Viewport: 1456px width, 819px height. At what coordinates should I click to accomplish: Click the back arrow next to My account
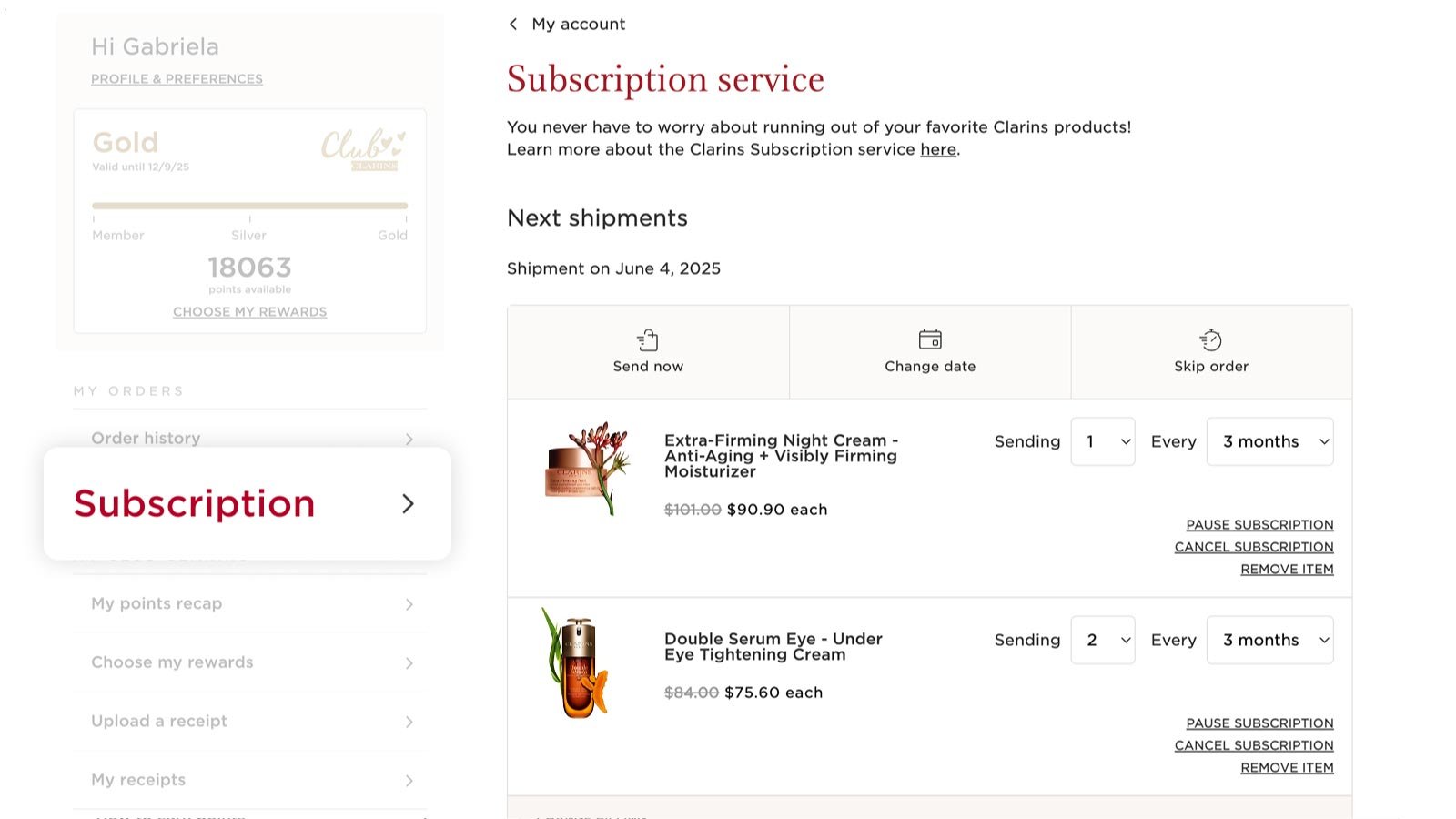[513, 24]
